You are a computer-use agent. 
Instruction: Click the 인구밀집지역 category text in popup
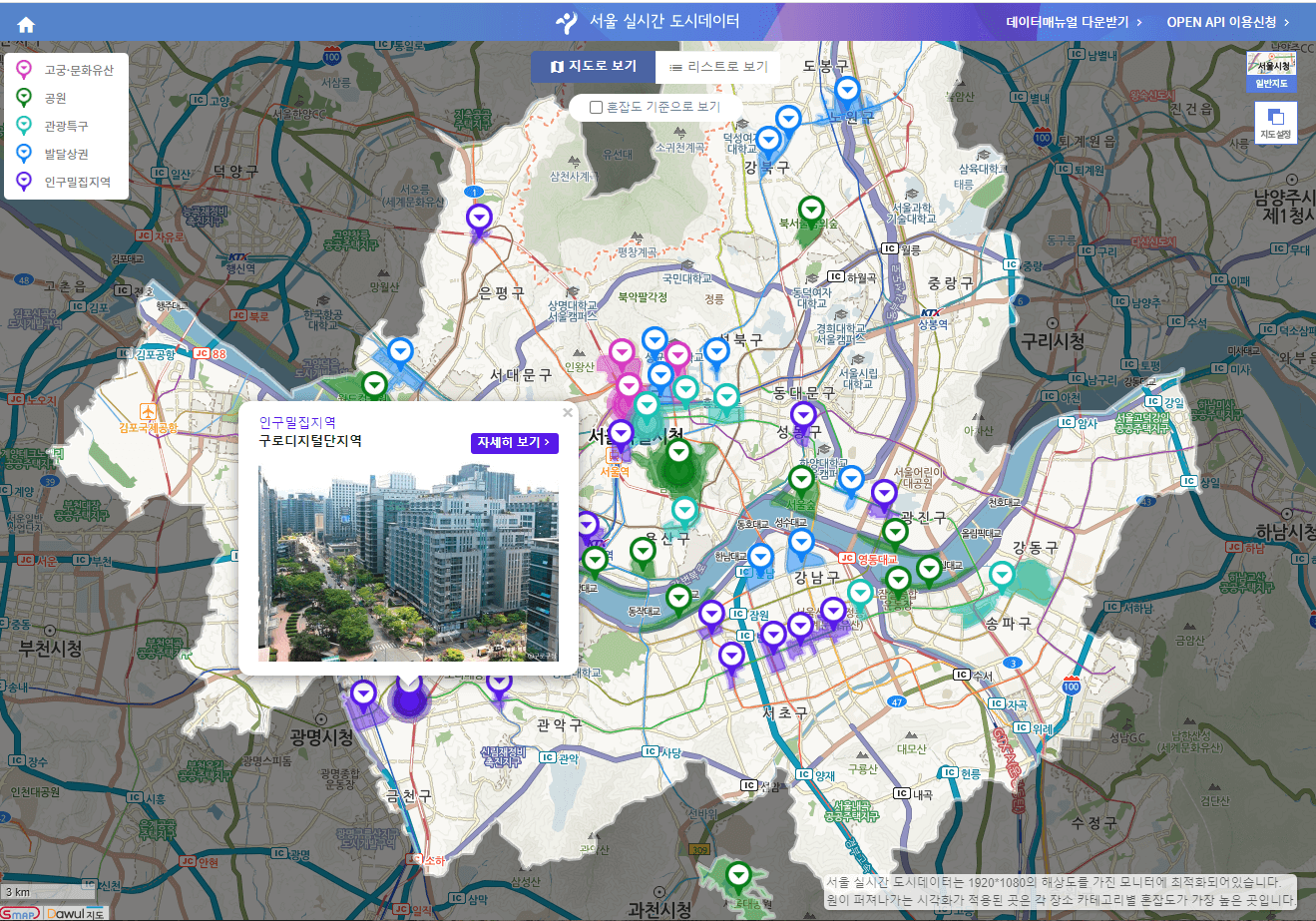[297, 423]
